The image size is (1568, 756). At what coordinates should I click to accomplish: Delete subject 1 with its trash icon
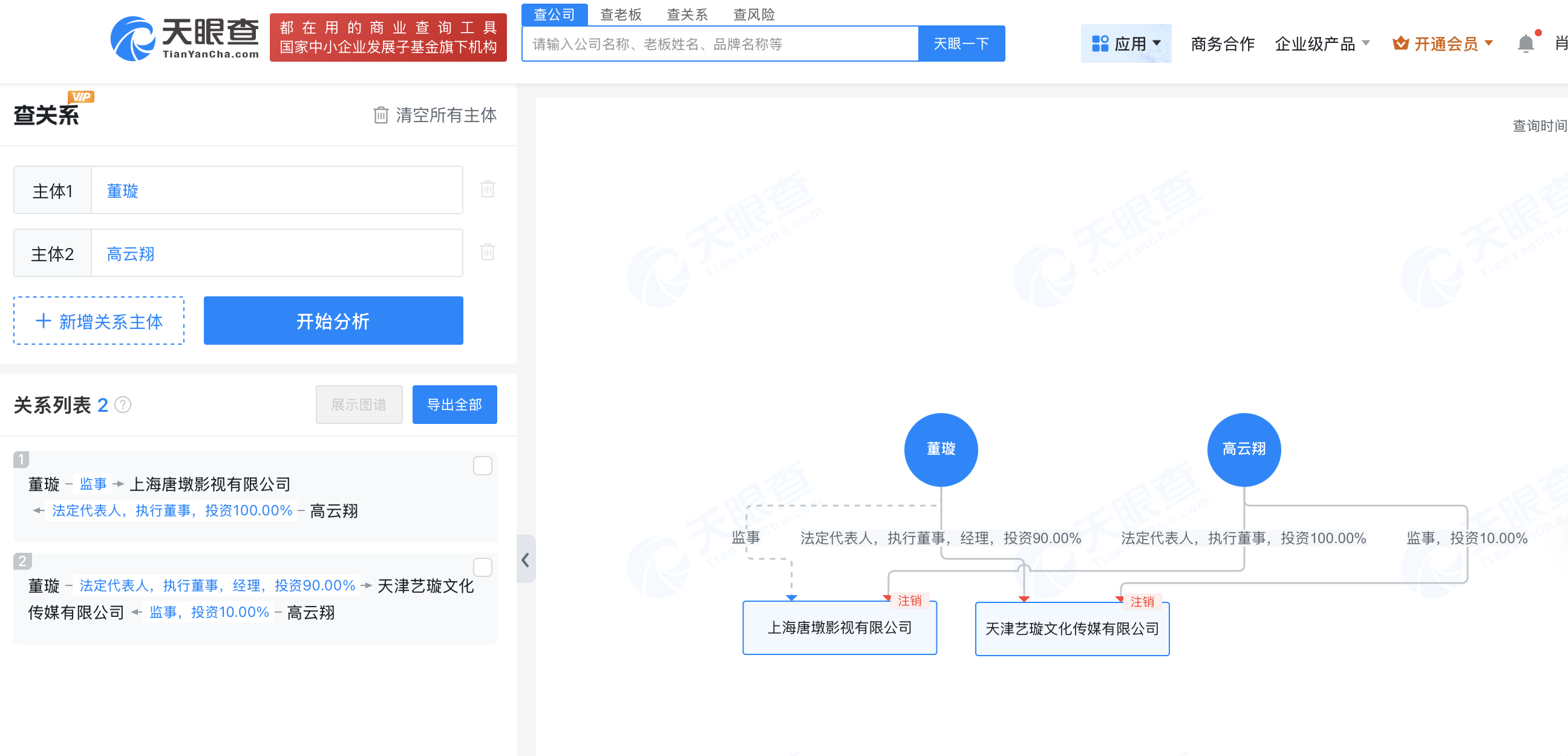(488, 189)
